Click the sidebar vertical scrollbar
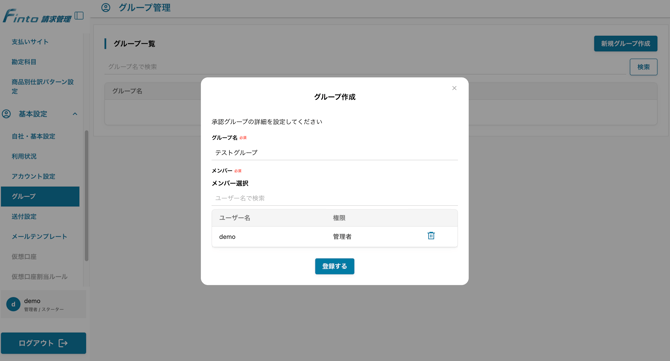Viewport: 670px width, 361px height. click(x=86, y=196)
